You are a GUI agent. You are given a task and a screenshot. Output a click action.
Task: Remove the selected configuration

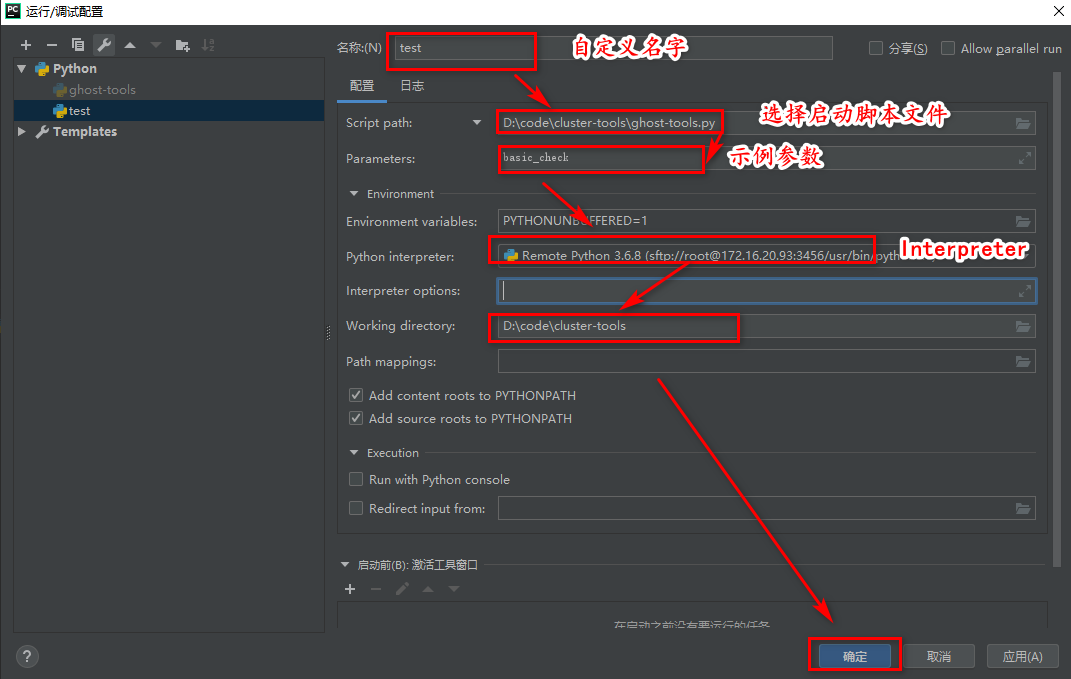pos(52,45)
